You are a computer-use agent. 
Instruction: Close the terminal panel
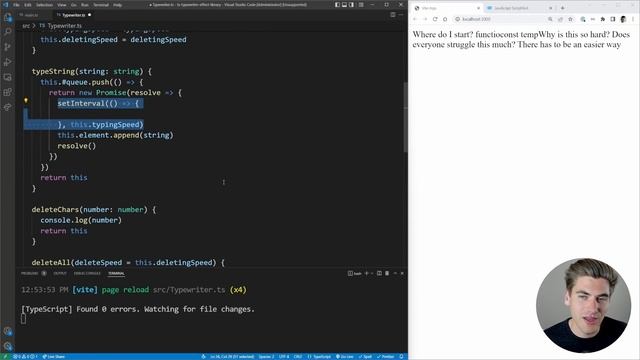click(x=402, y=273)
